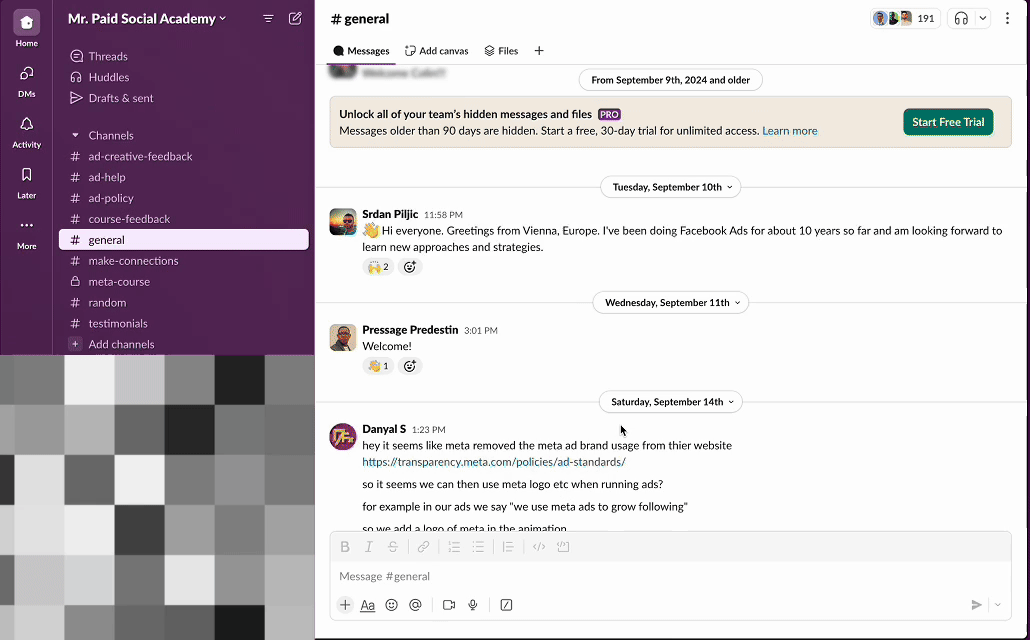The width and height of the screenshot is (1030, 640).
Task: Mention someone with the @ icon
Action: pyautogui.click(x=415, y=605)
